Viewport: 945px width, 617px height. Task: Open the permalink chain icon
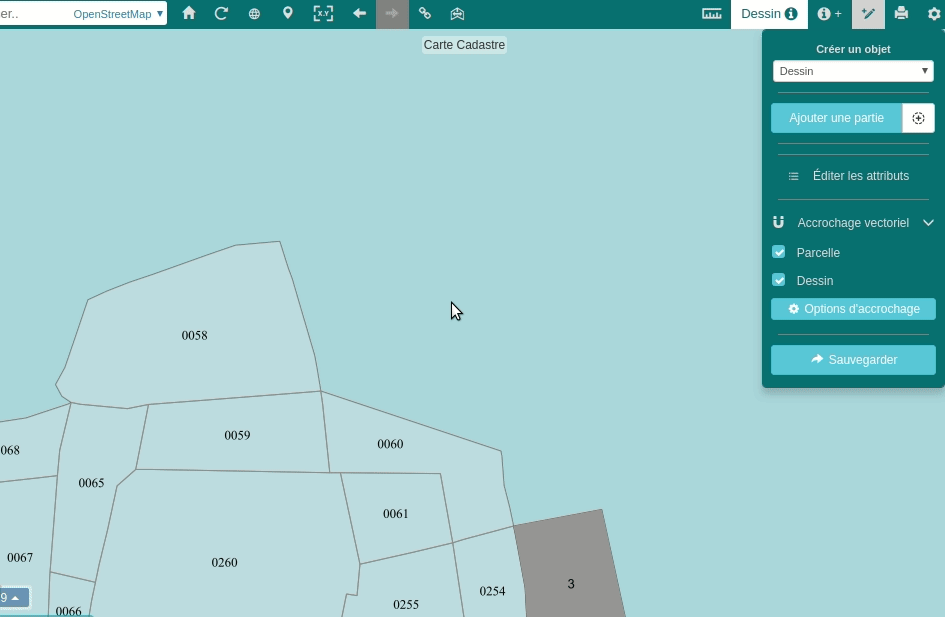[425, 13]
